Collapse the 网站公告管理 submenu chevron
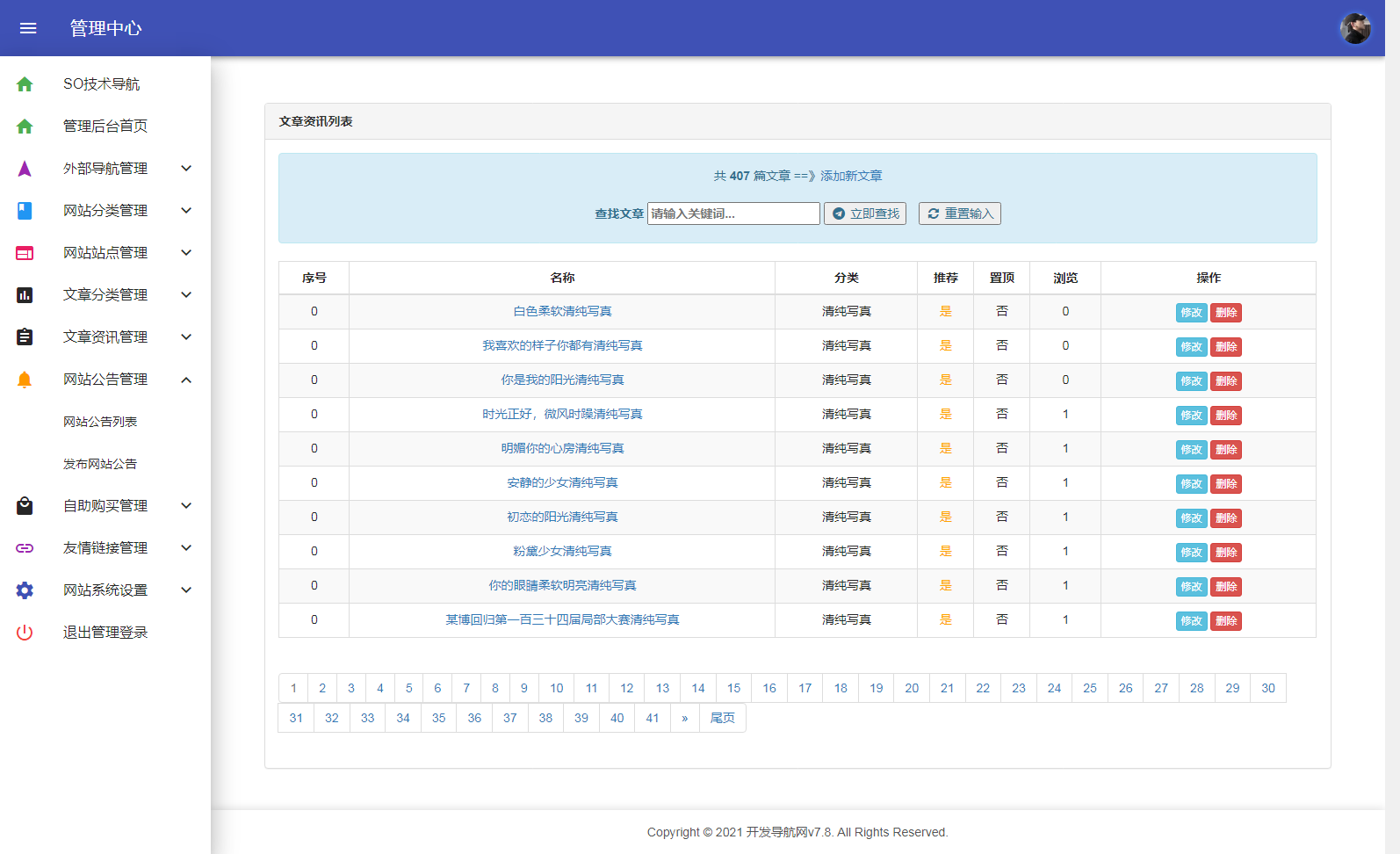Screen dimensions: 1400x854 (186, 380)
